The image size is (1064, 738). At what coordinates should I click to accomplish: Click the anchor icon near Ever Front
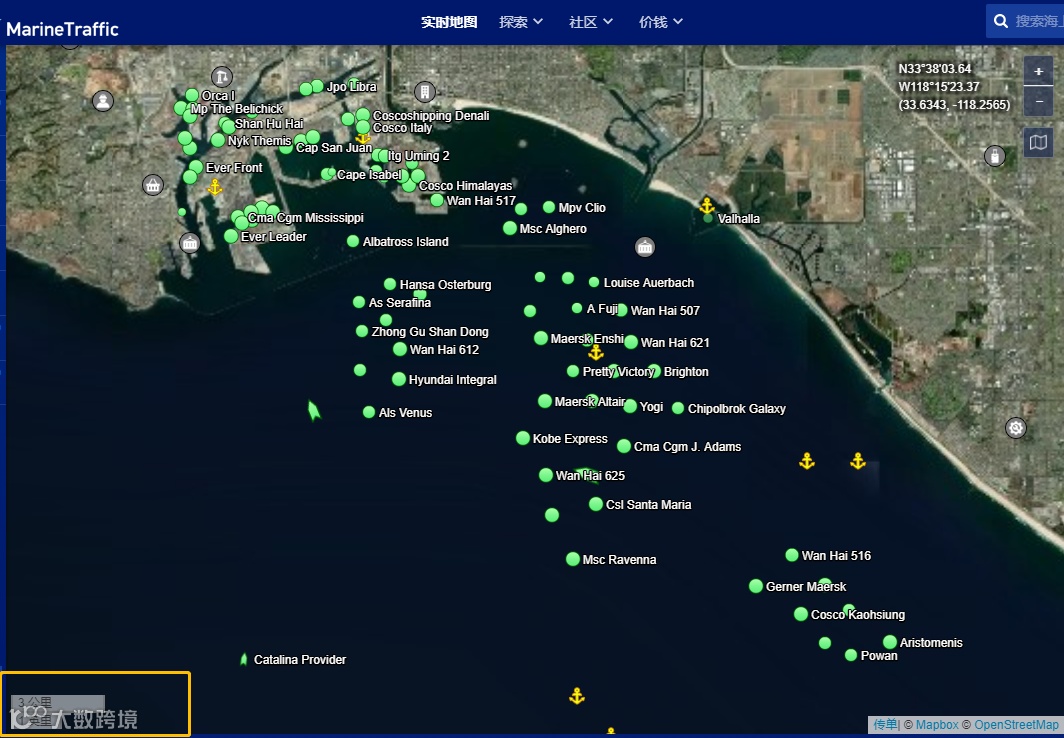point(215,187)
